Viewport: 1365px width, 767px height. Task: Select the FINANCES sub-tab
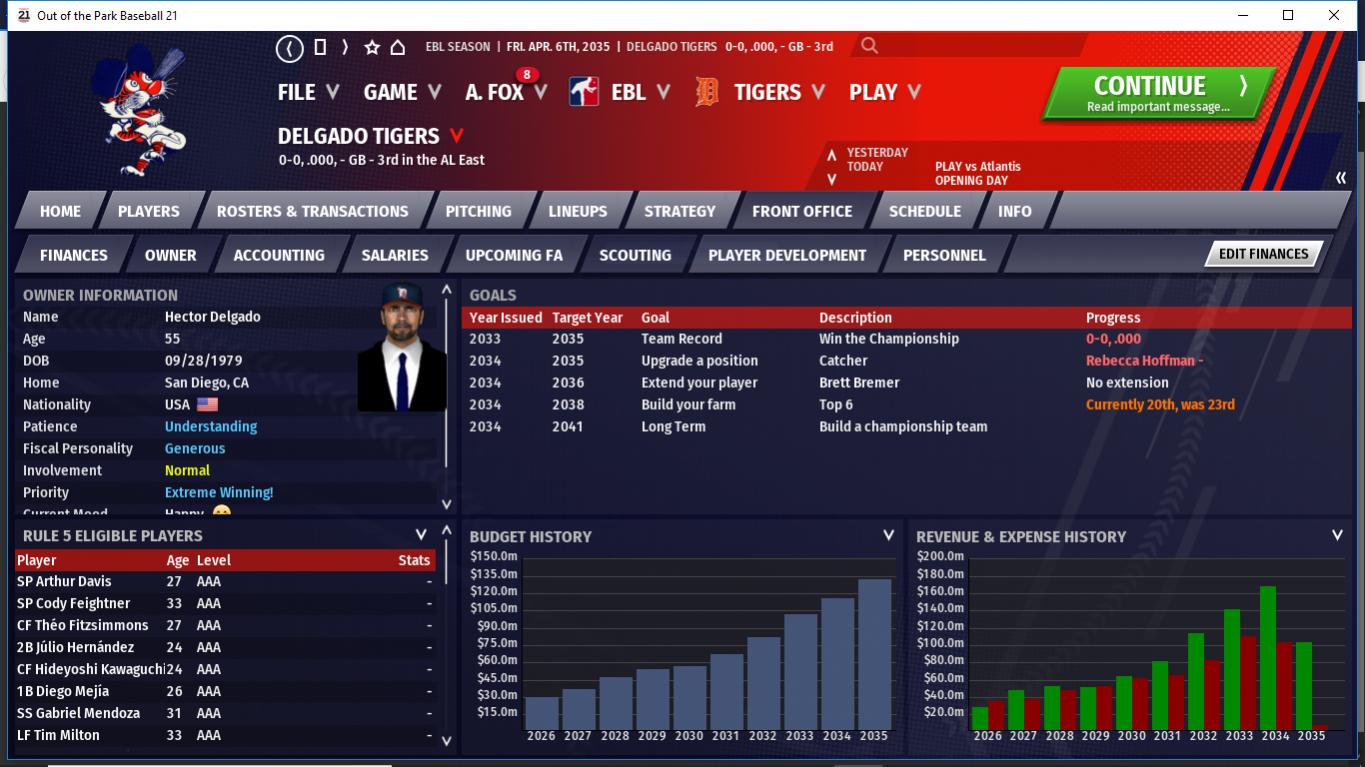[x=74, y=255]
